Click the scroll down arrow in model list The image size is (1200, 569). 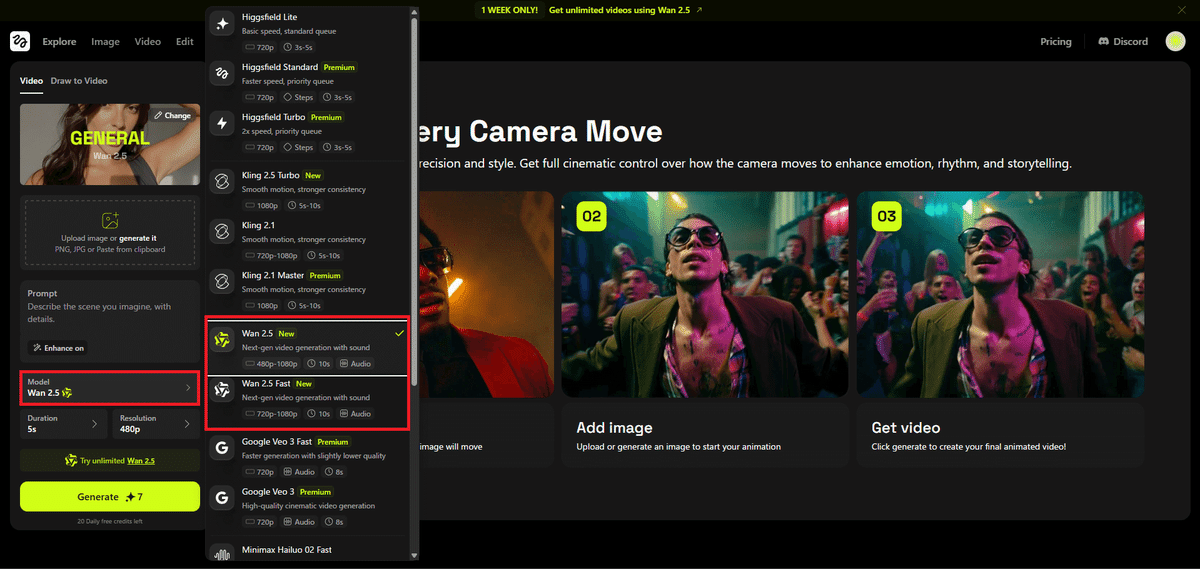coord(415,555)
